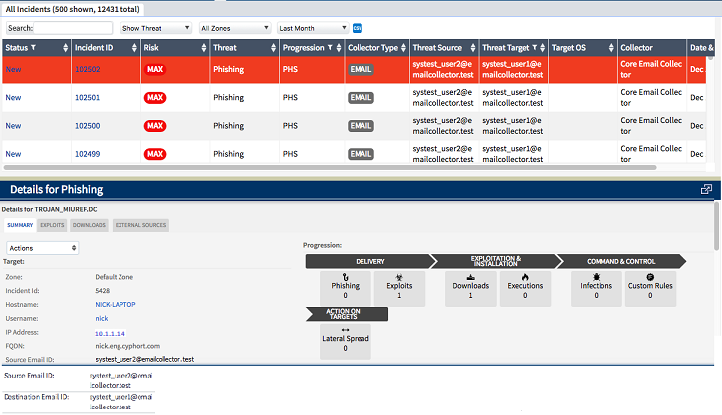This screenshot has width=722, height=415.
Task: Pop out the Details for Phishing panel
Action: pos(706,189)
